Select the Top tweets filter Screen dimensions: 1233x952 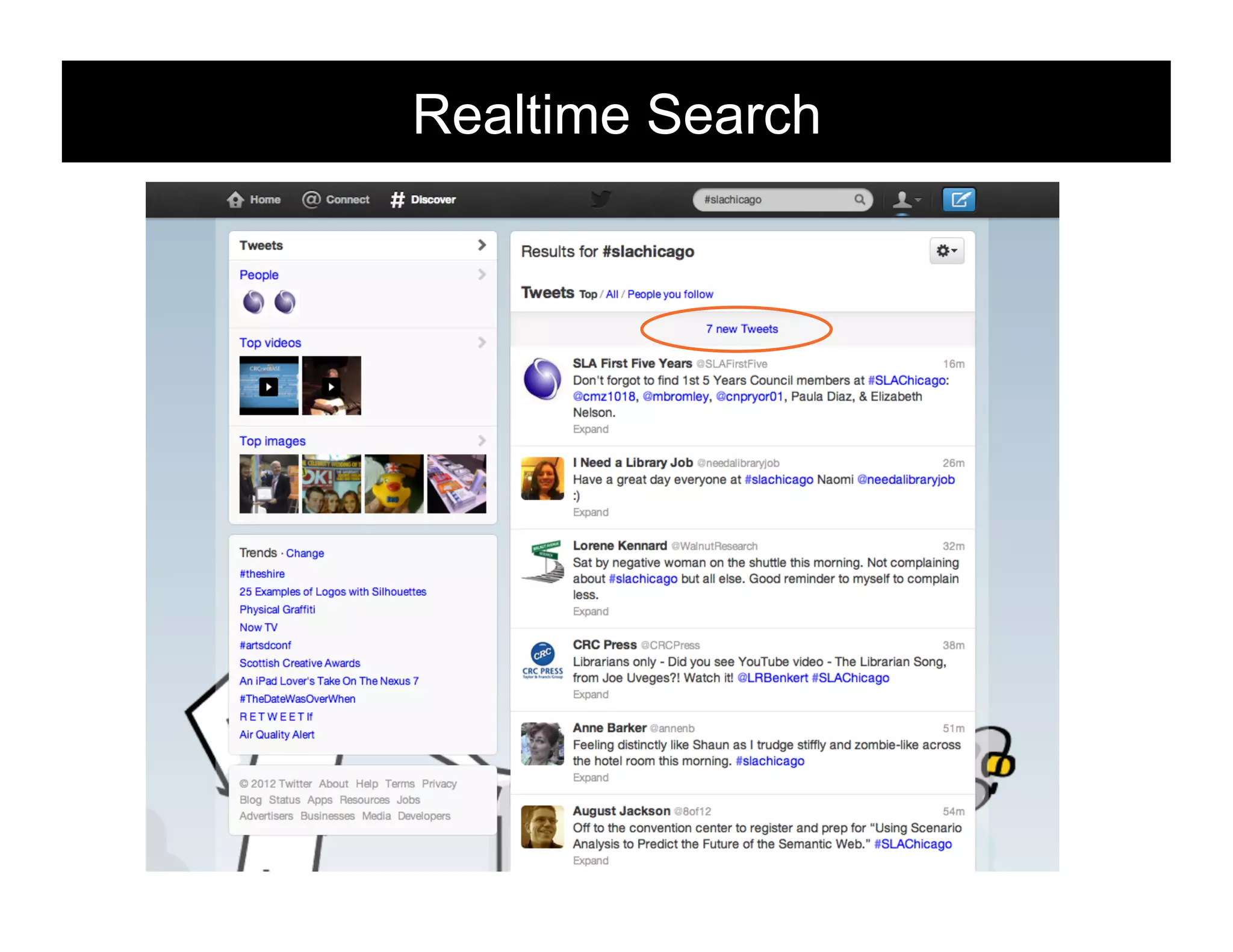(588, 294)
